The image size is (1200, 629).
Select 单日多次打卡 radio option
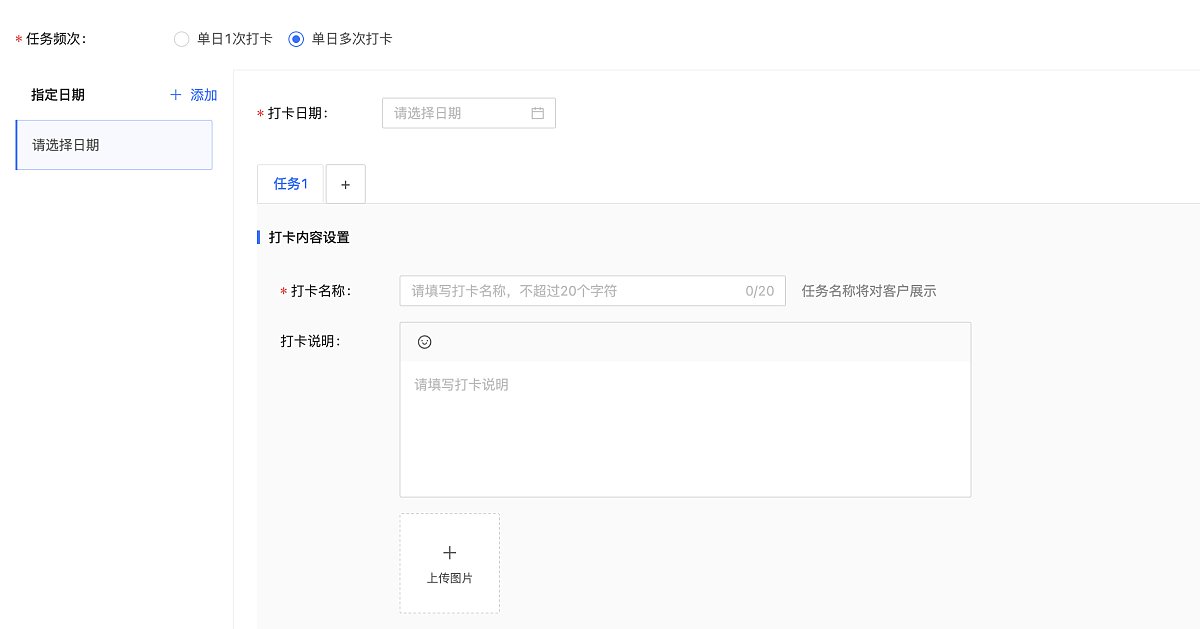[340, 39]
